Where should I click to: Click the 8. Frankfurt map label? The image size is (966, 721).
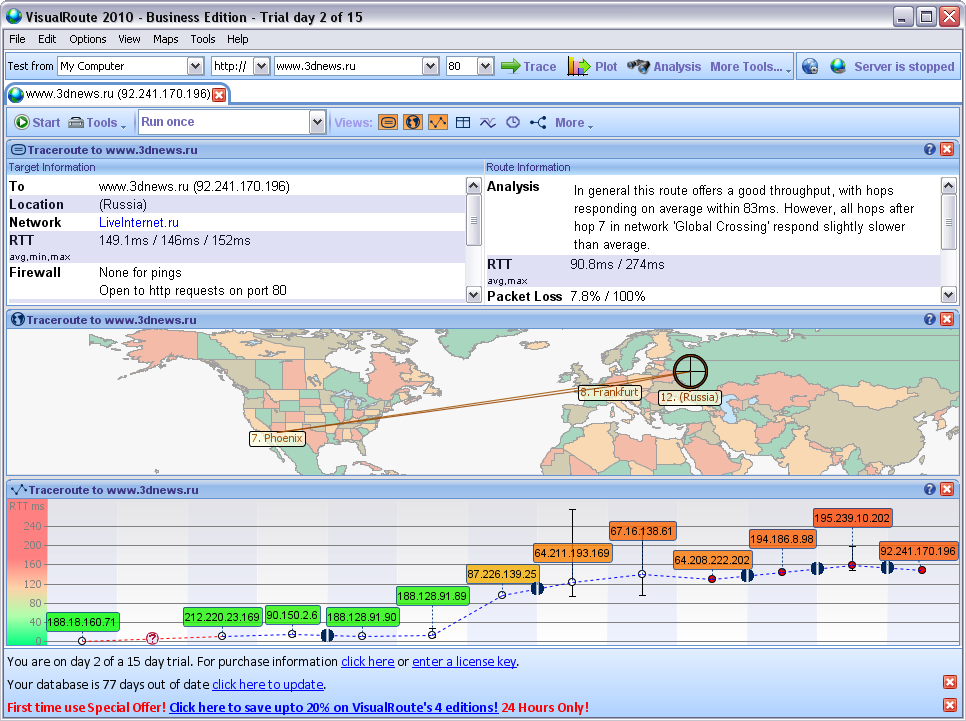coord(610,392)
